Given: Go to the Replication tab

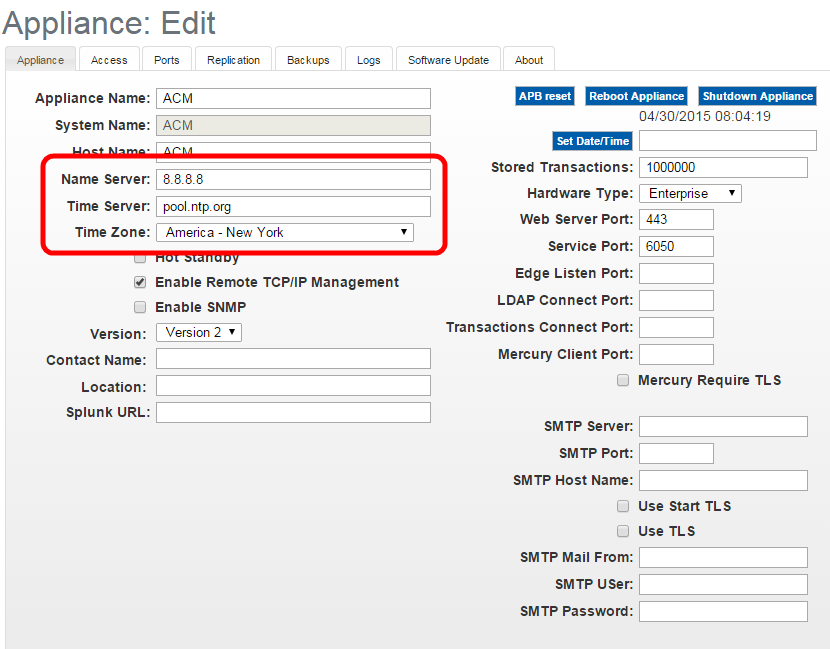Looking at the screenshot, I should (x=233, y=60).
